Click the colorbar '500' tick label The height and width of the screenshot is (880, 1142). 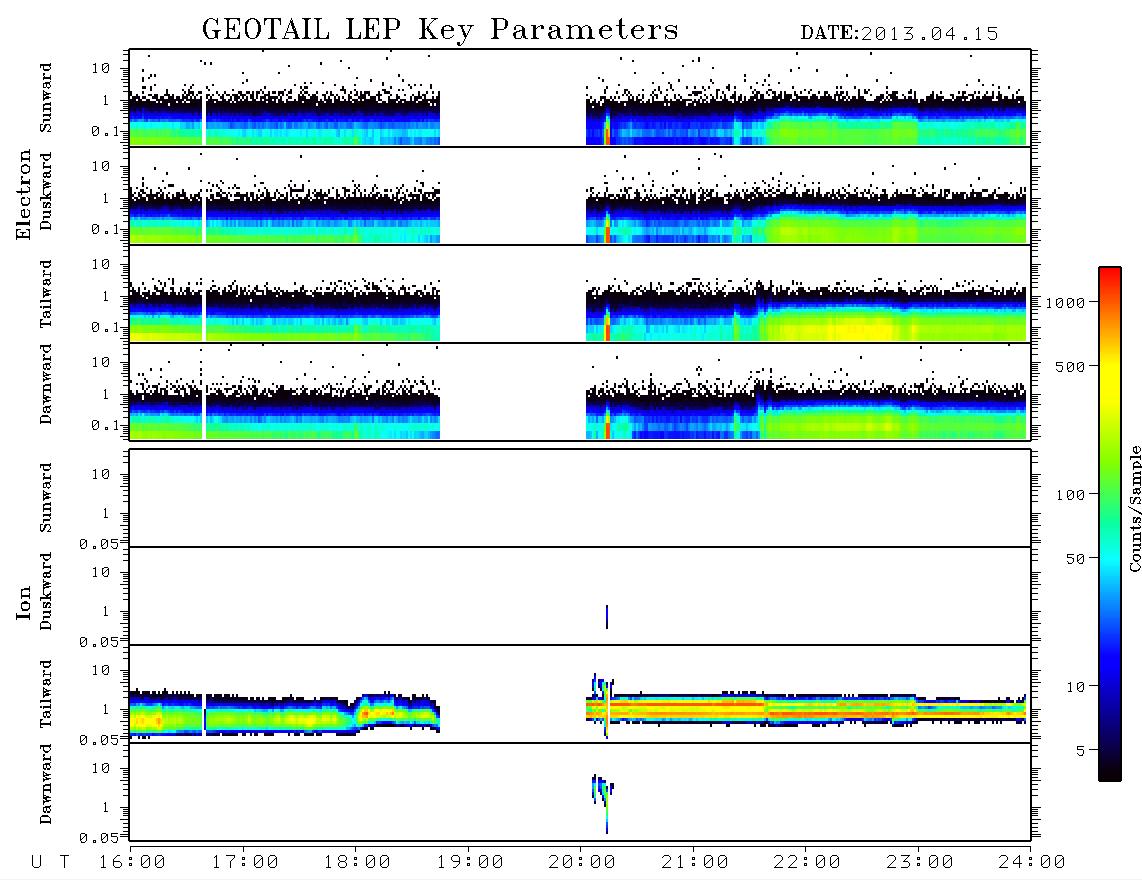[1071, 366]
